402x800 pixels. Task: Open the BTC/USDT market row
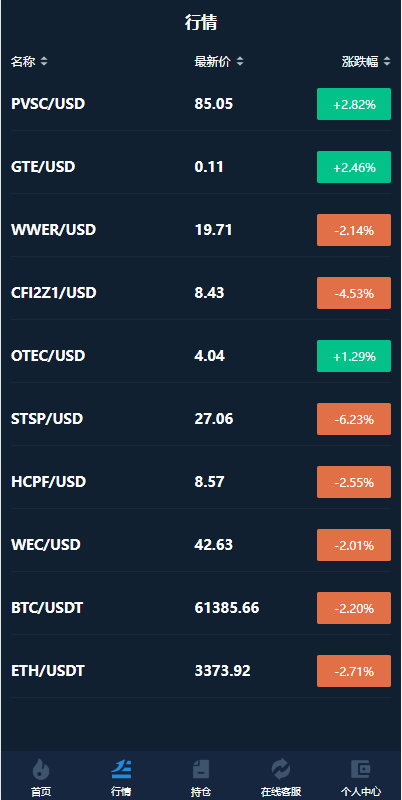pos(201,608)
